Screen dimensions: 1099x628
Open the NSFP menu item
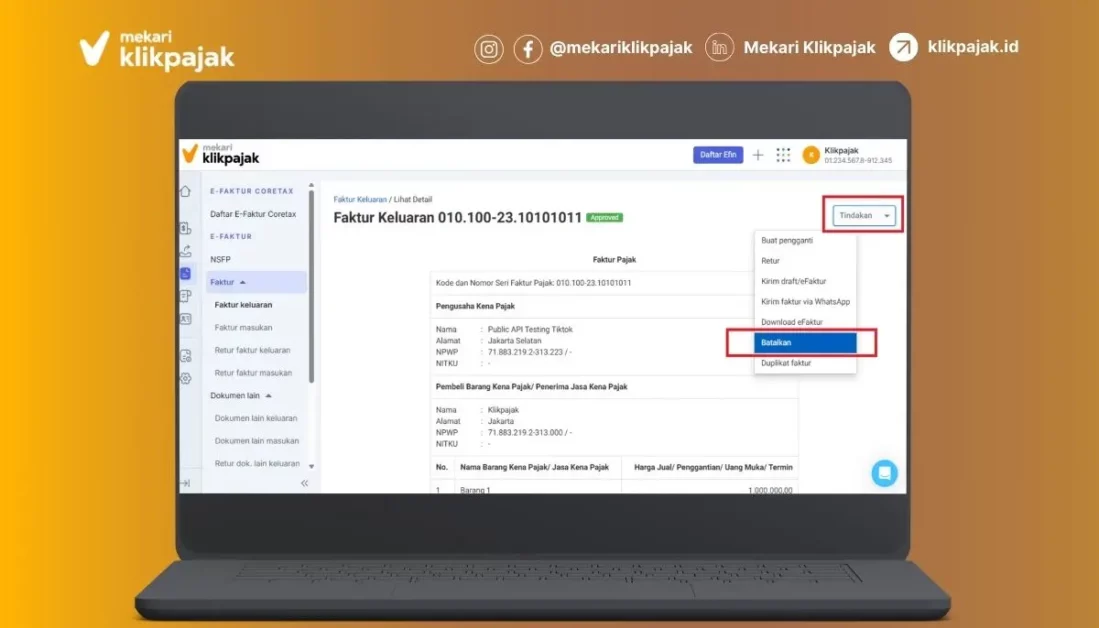tap(220, 259)
